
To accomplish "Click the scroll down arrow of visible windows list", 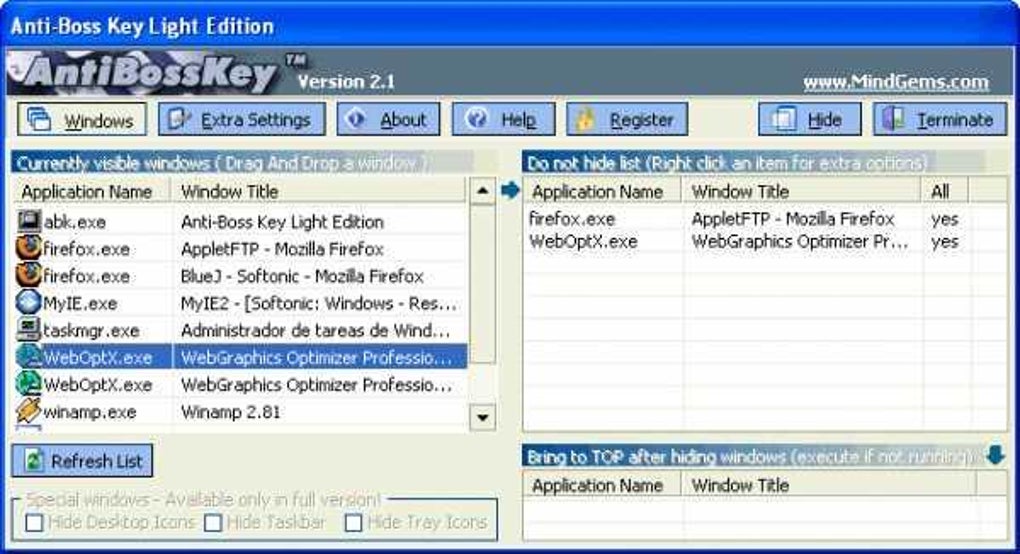I will (482, 417).
